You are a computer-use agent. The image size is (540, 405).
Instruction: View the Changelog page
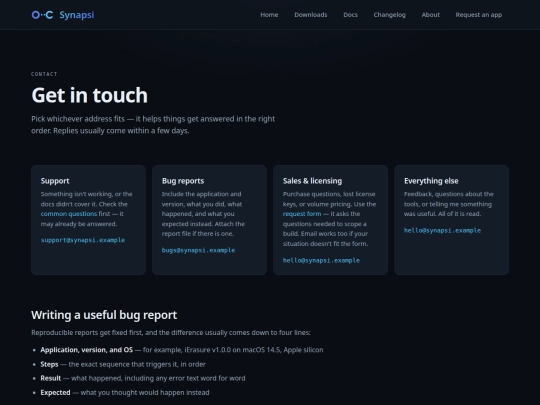[390, 15]
